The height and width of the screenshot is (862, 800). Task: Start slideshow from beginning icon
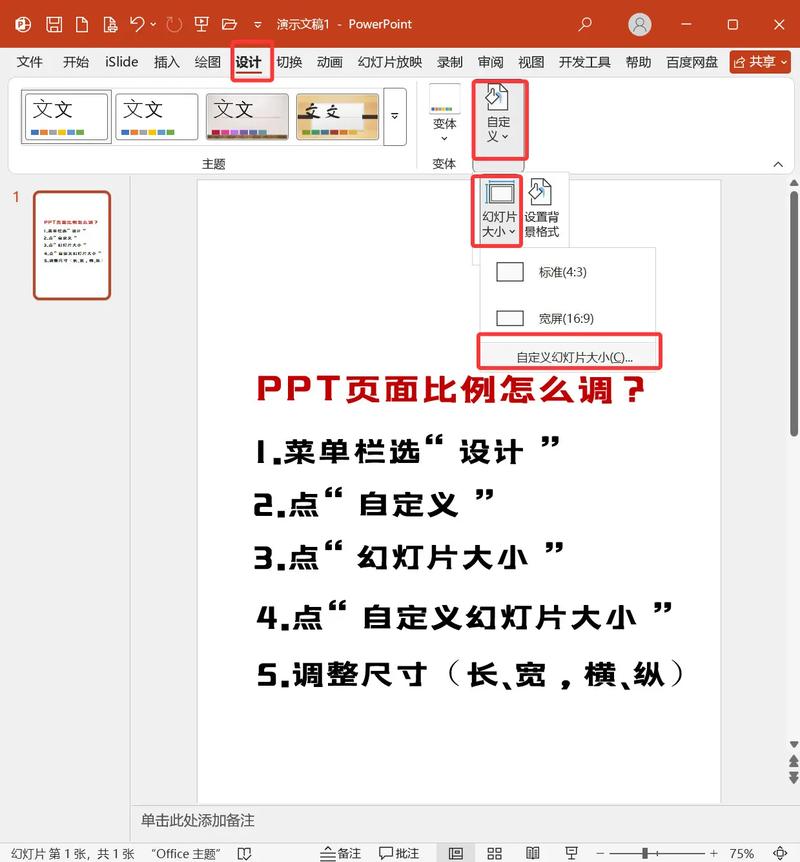201,24
